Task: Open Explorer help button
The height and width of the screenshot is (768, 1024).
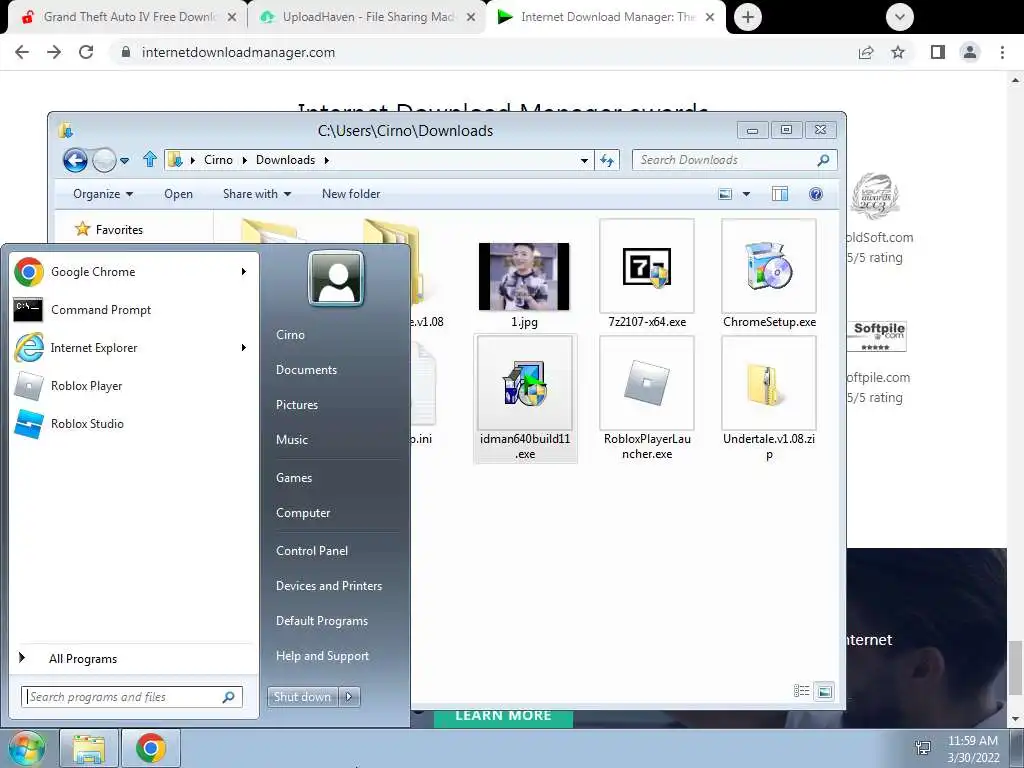Action: point(816,194)
